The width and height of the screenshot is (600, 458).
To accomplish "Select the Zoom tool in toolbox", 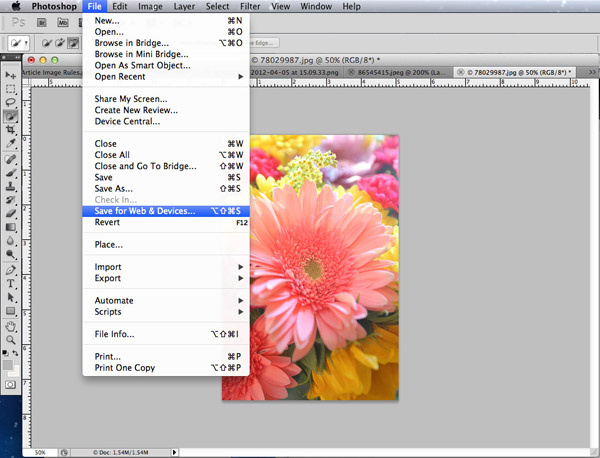I will (x=10, y=339).
